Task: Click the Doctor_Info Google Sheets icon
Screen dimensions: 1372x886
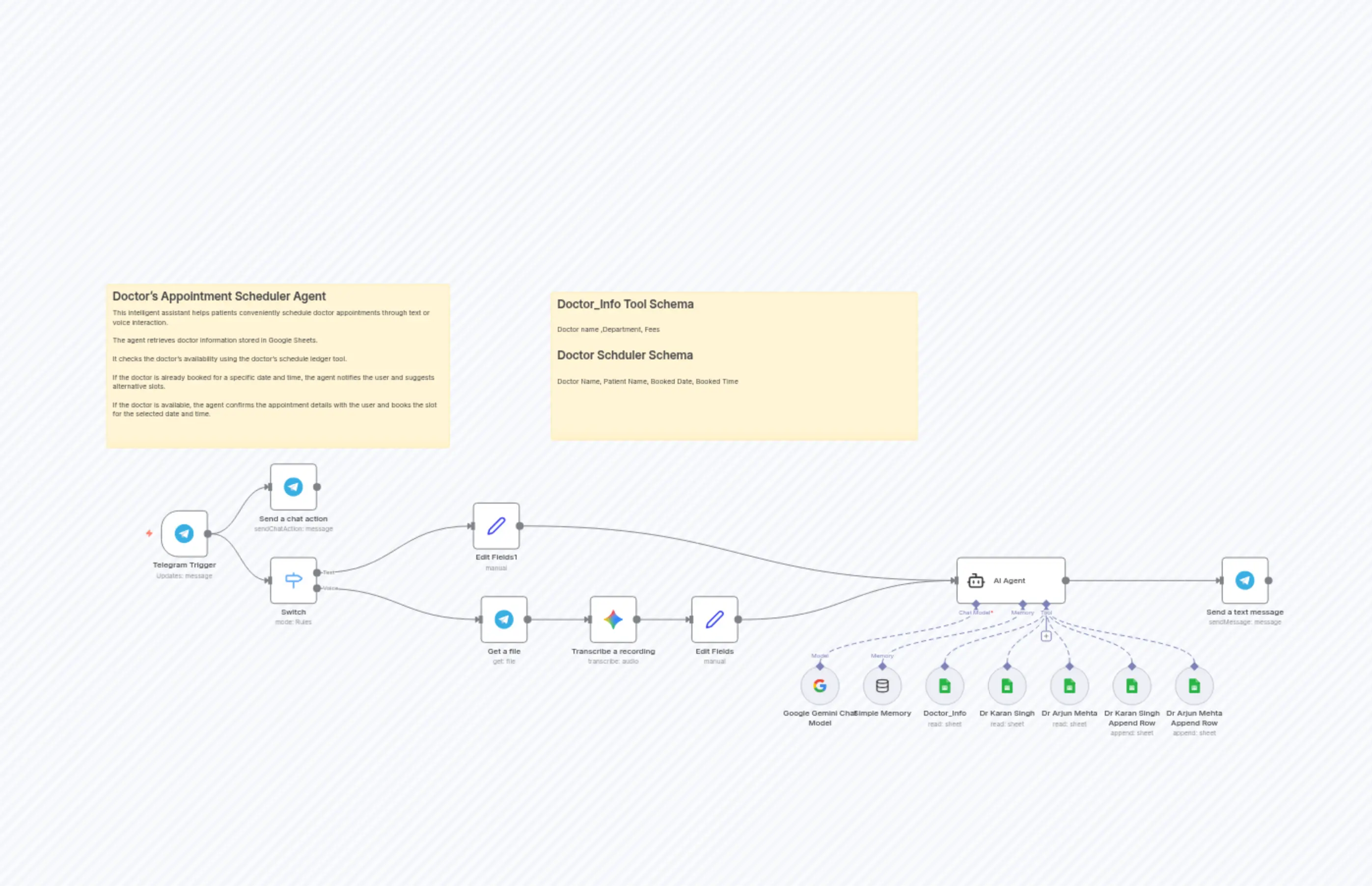Action: coord(944,686)
